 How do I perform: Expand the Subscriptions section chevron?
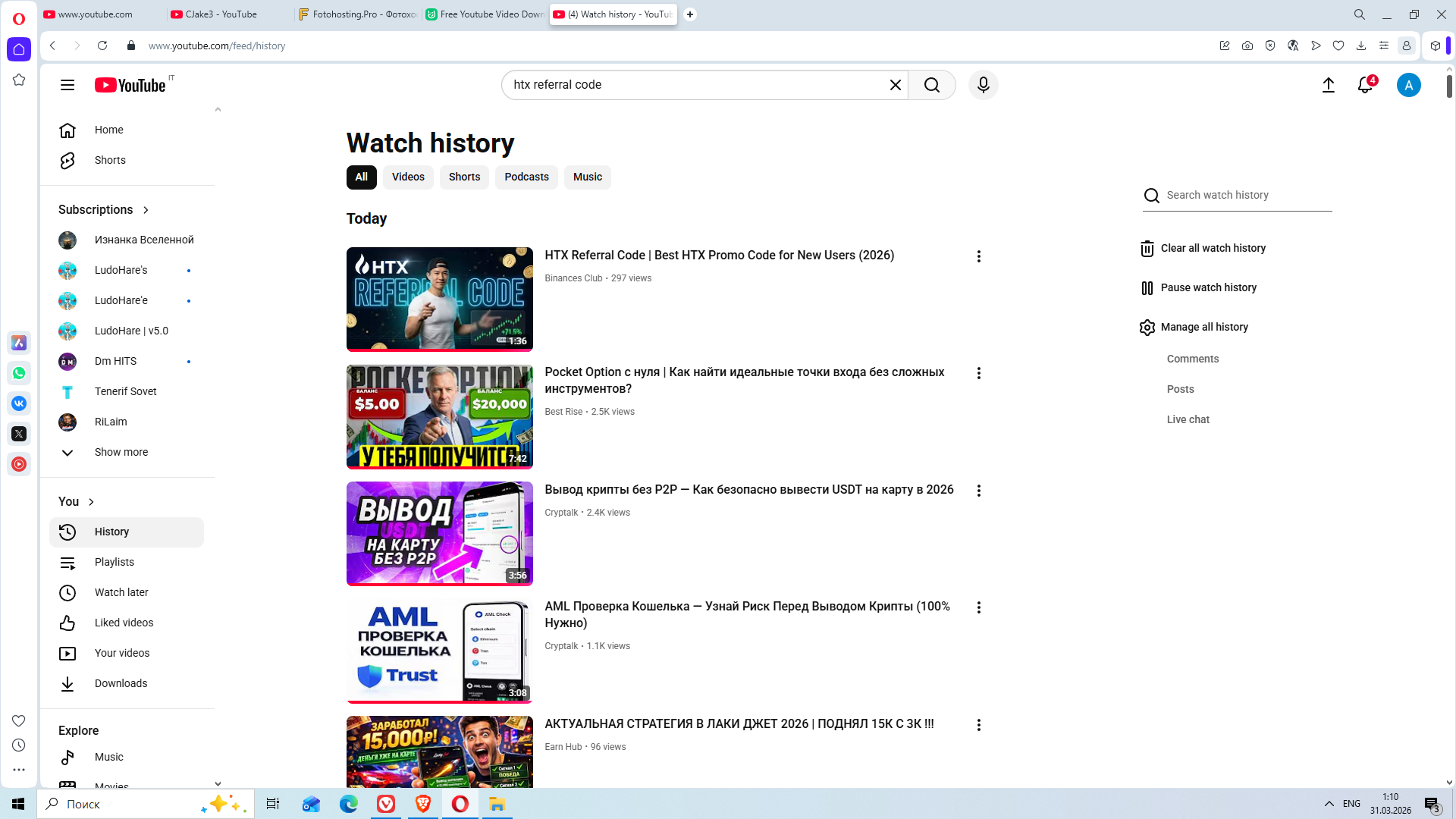point(146,210)
